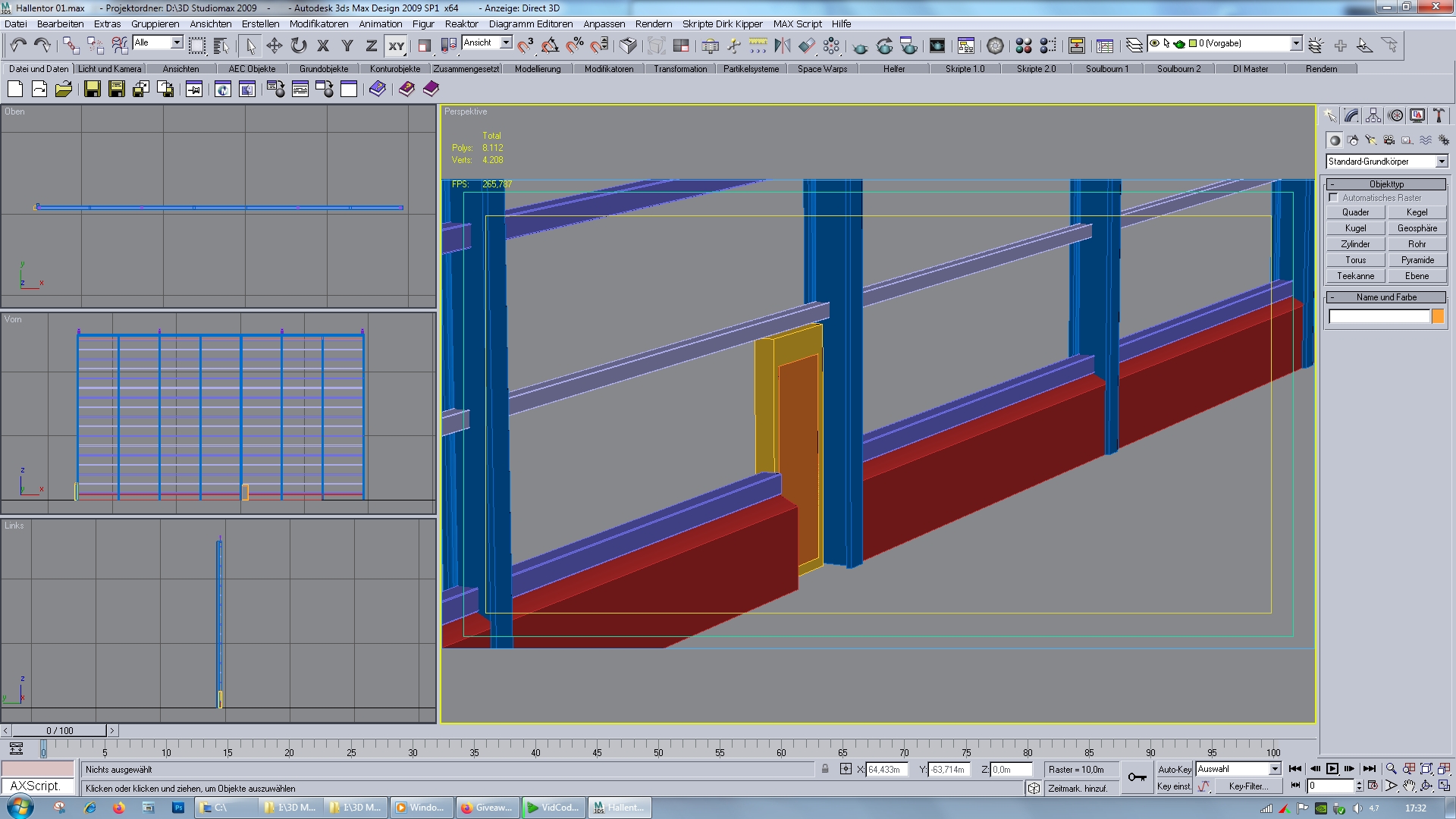Click the orange object color swatch
1456x819 pixels.
point(1437,316)
